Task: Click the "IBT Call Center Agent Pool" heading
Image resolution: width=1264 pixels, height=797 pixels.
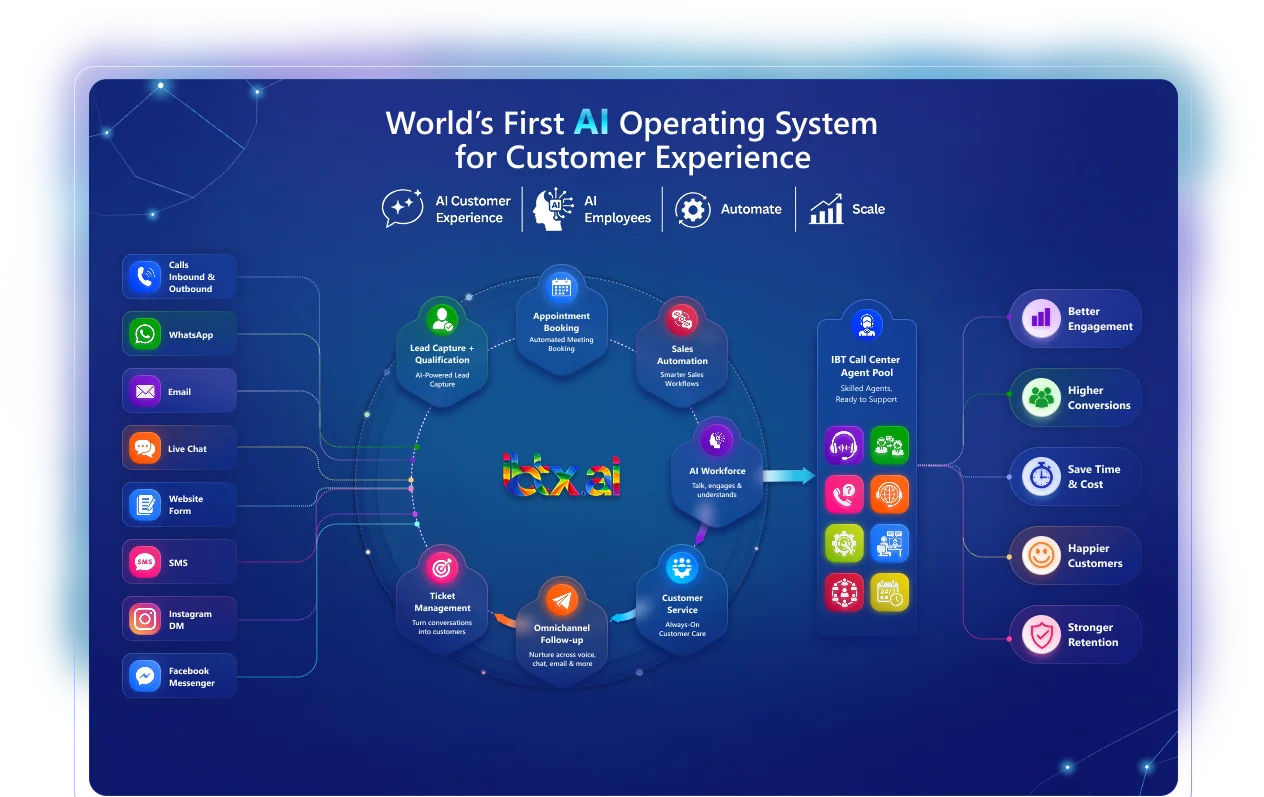Action: coord(866,366)
